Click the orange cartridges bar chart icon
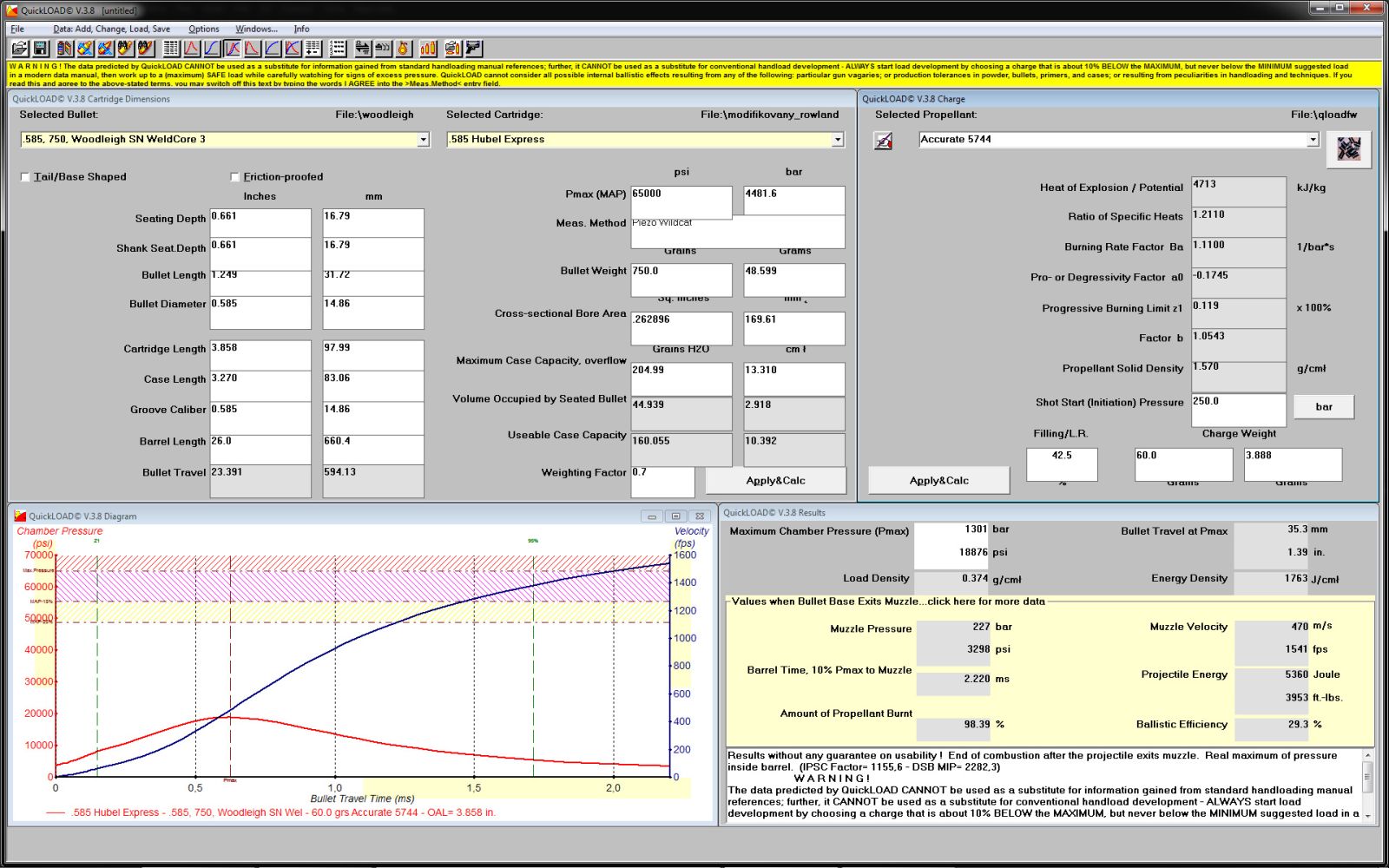Viewport: 1389px width, 868px height. tap(428, 49)
